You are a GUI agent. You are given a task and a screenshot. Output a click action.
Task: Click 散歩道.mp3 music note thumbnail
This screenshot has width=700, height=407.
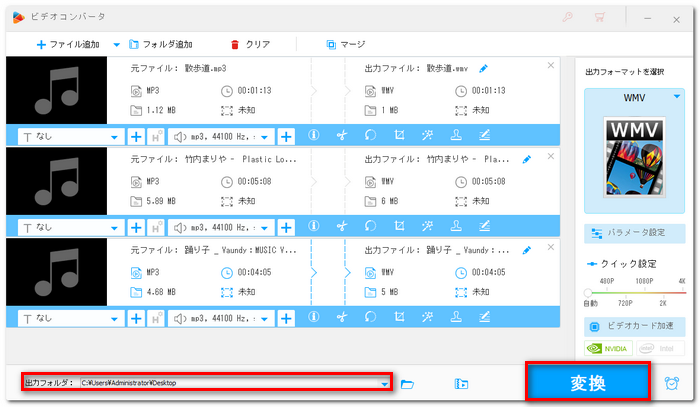click(x=57, y=90)
